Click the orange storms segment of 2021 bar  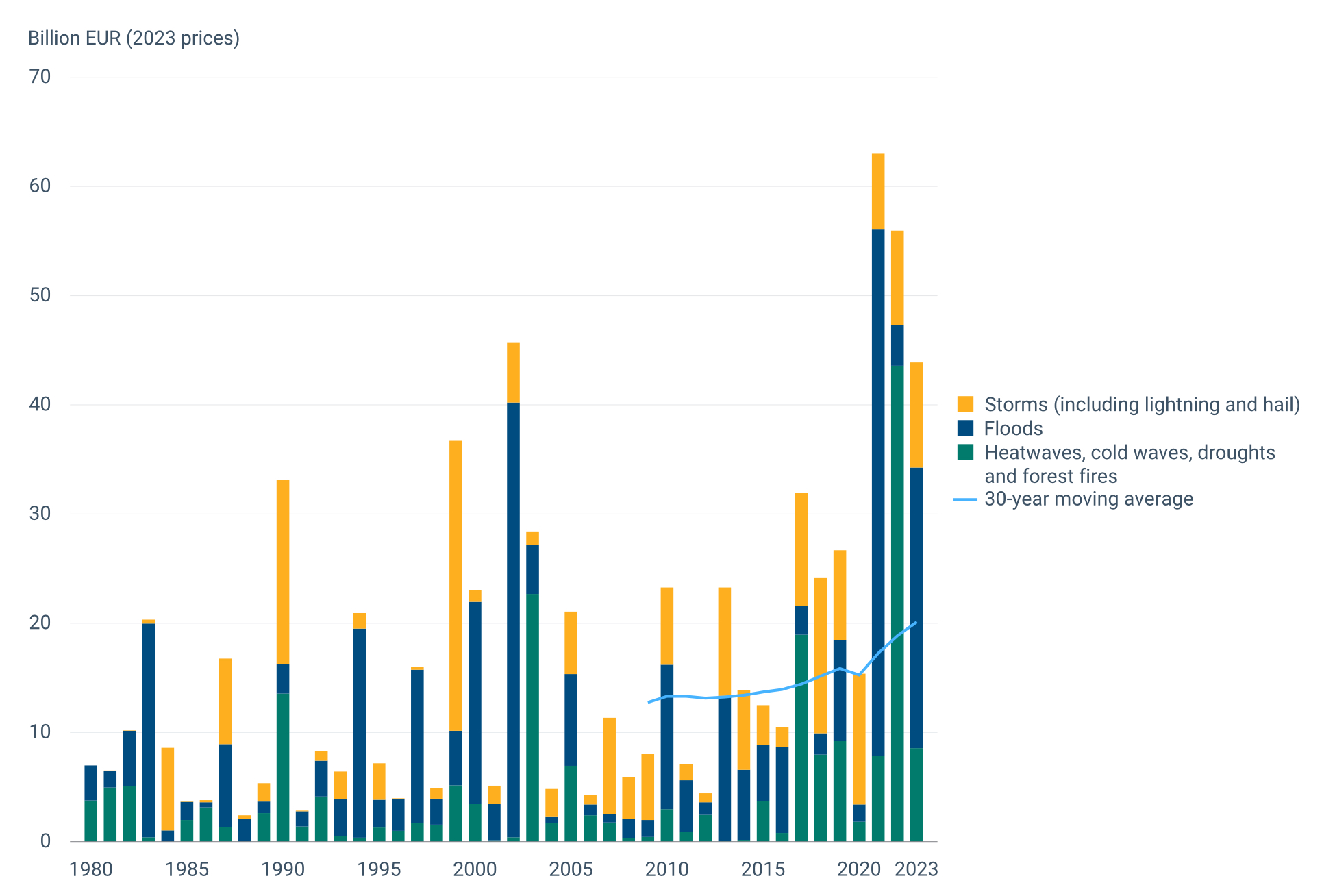878,192
